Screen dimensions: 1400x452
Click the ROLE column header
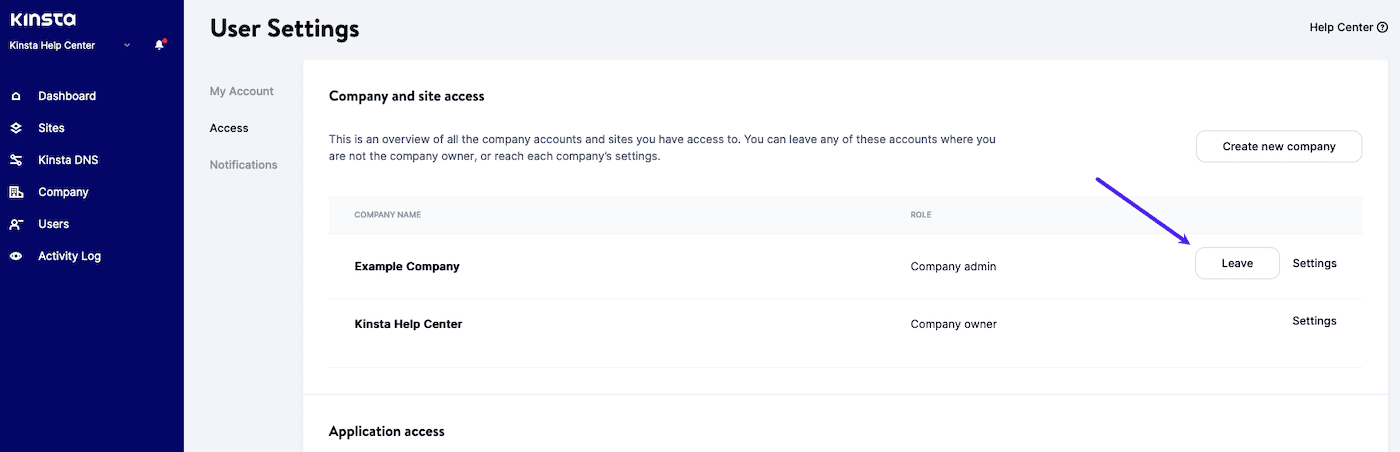point(920,215)
